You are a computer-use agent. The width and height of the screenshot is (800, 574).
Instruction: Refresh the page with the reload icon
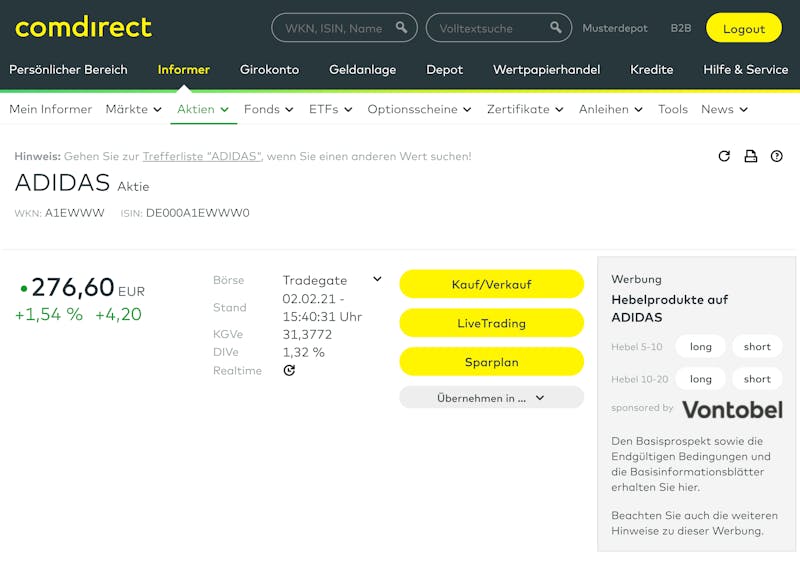(x=724, y=156)
